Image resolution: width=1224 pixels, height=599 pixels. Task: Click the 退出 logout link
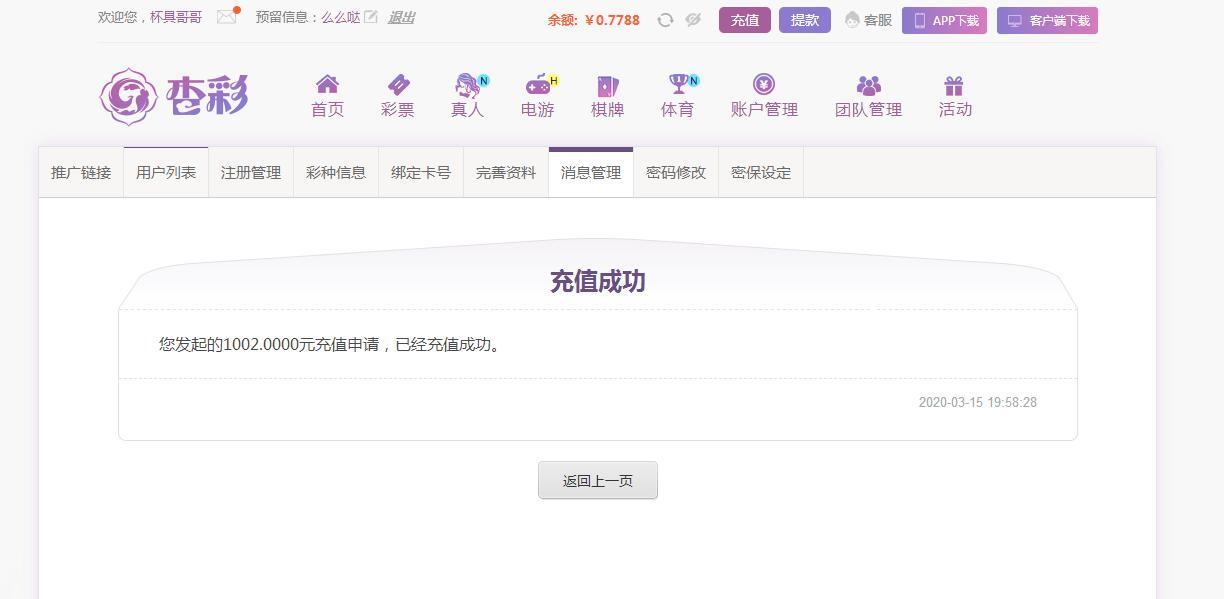[401, 17]
